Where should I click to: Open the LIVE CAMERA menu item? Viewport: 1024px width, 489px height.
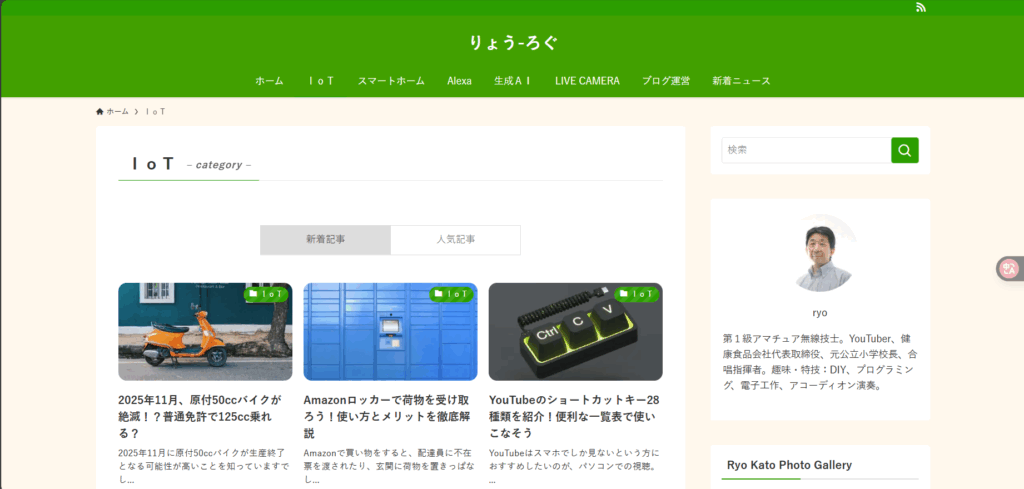point(587,81)
